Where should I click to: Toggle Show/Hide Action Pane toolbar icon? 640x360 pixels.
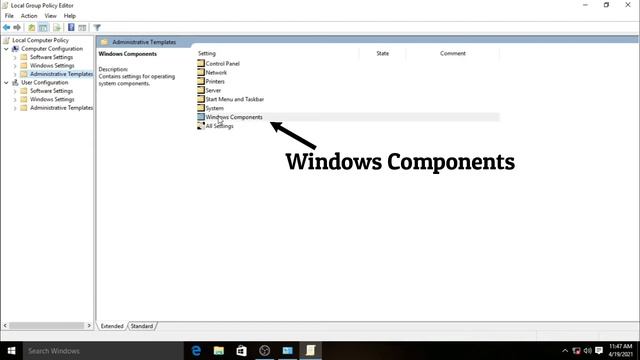pos(82,28)
